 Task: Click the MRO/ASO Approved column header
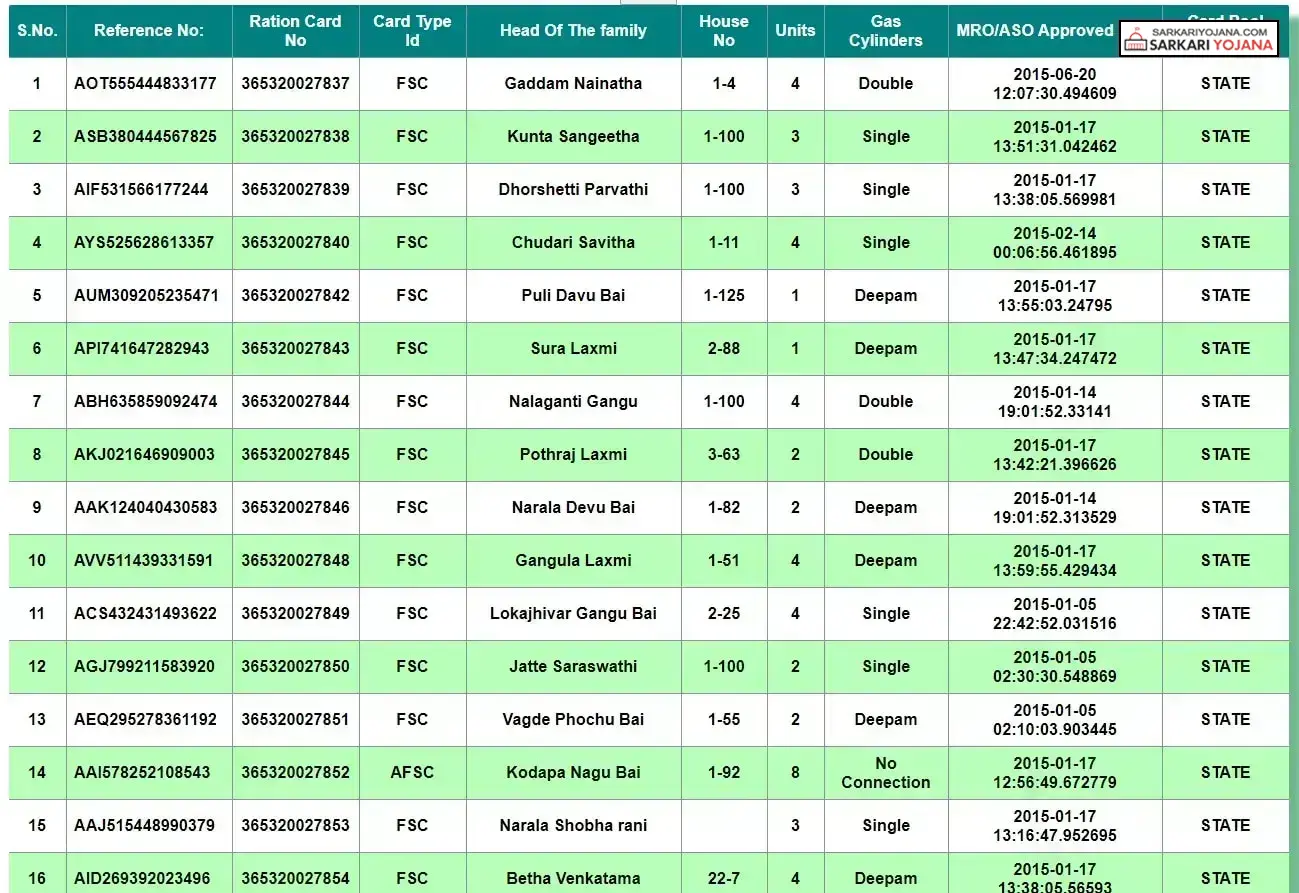tap(1035, 31)
